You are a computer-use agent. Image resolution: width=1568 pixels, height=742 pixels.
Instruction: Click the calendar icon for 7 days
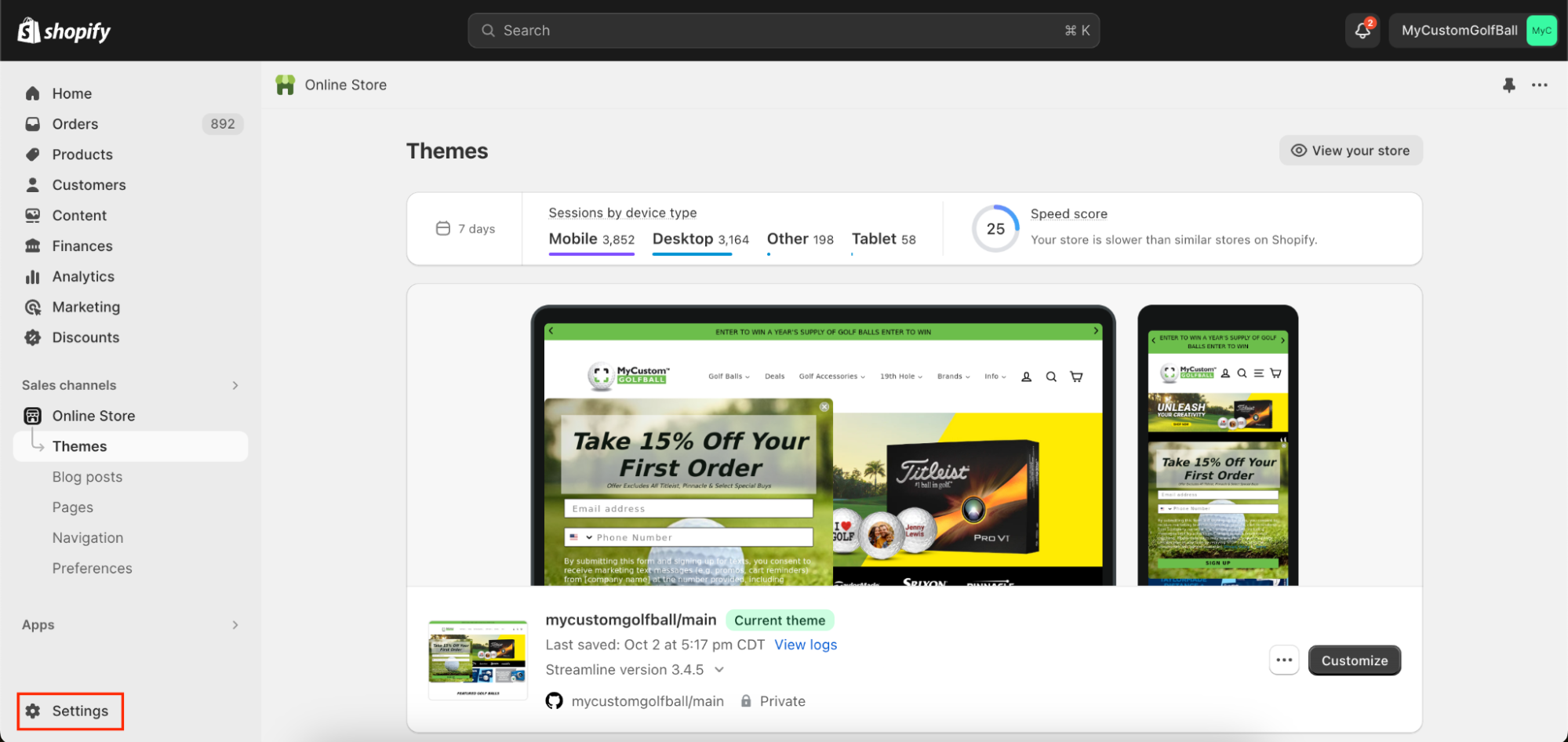click(x=443, y=228)
